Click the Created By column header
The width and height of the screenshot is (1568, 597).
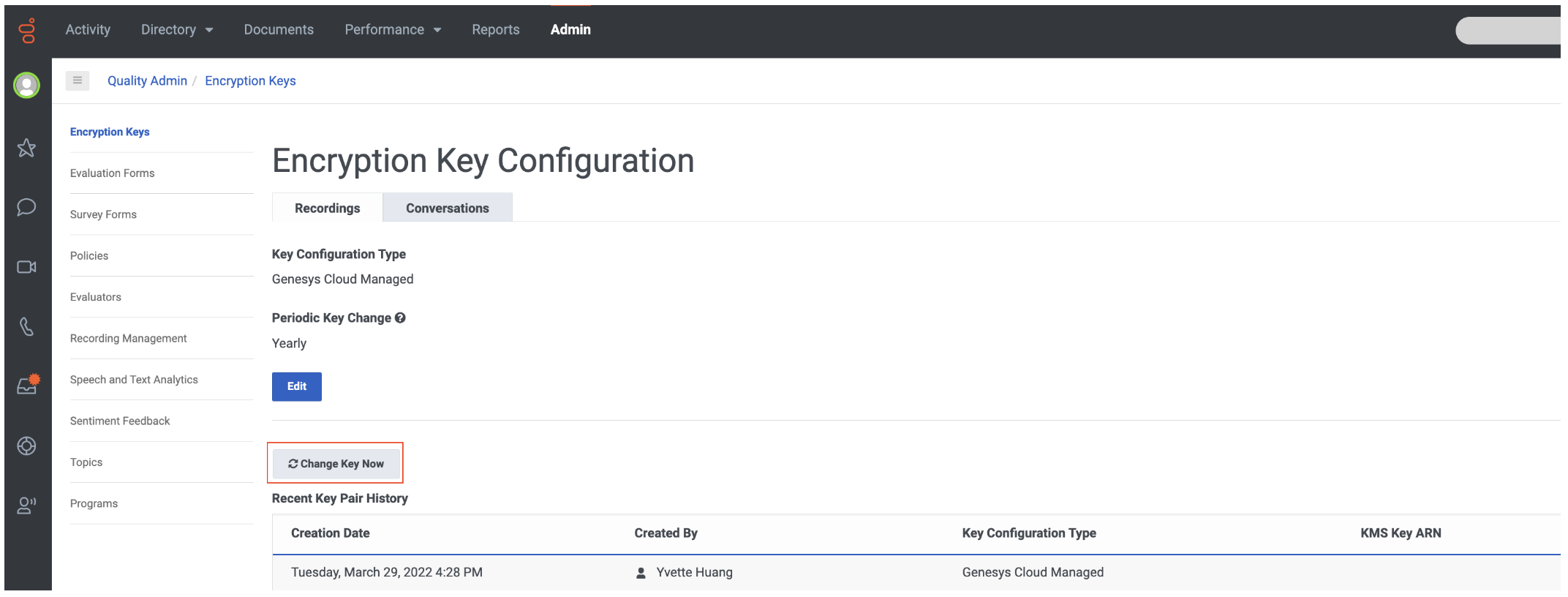[x=666, y=533]
